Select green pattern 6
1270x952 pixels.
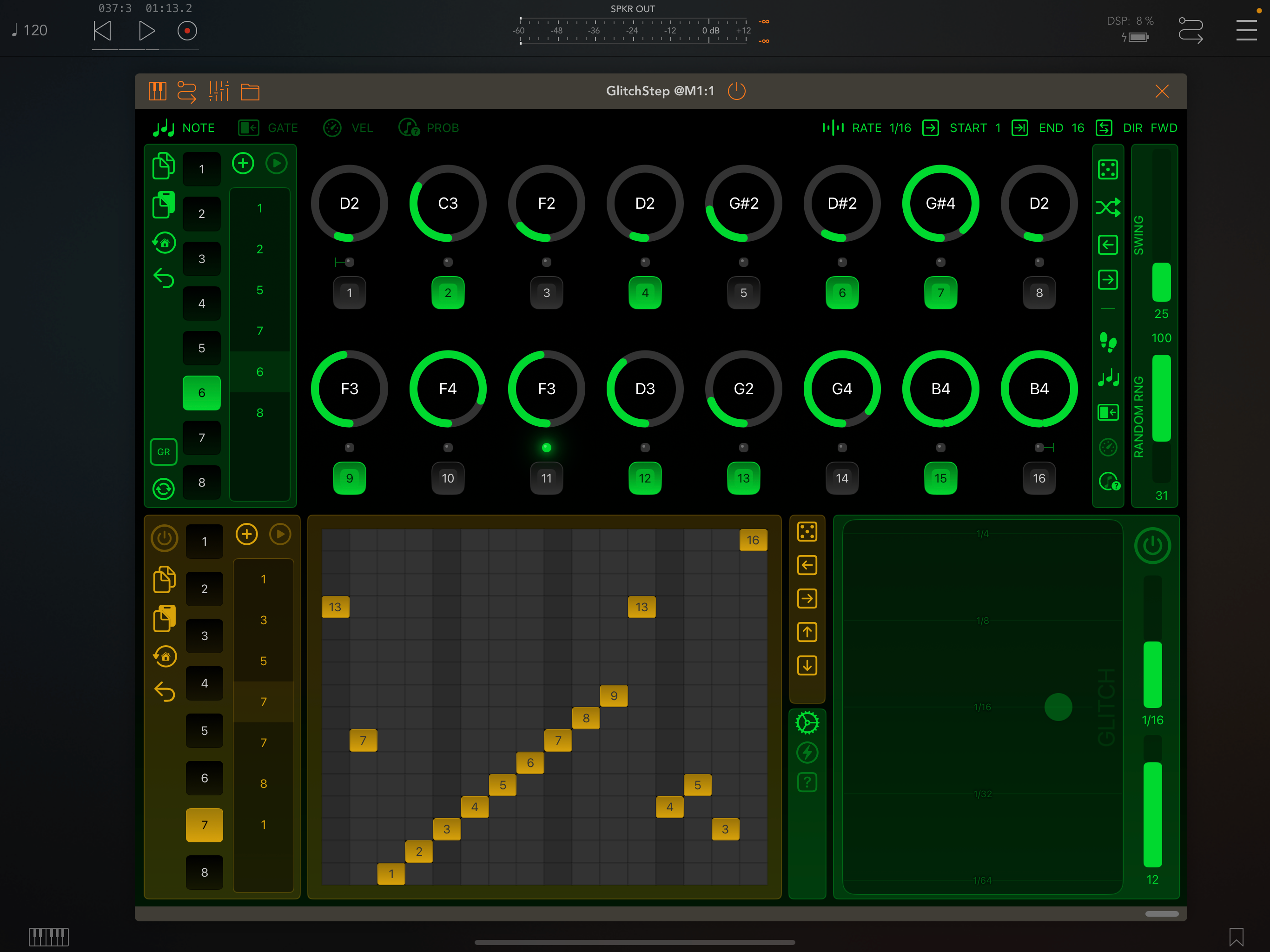[x=202, y=393]
